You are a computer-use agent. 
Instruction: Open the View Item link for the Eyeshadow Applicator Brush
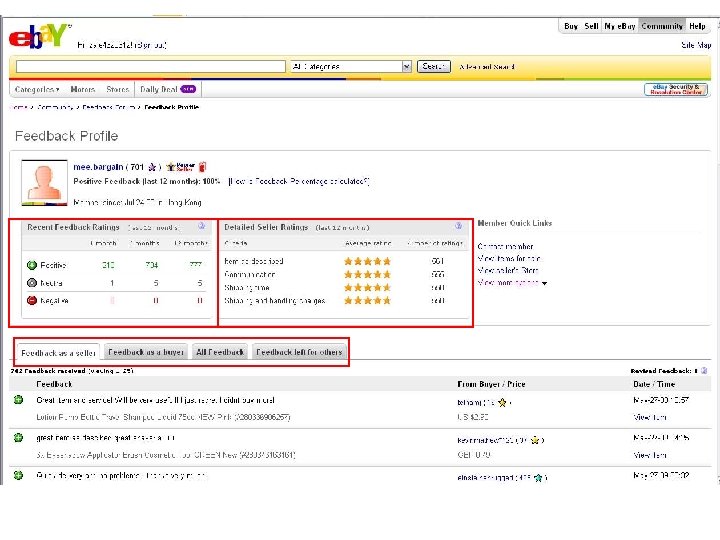point(650,455)
